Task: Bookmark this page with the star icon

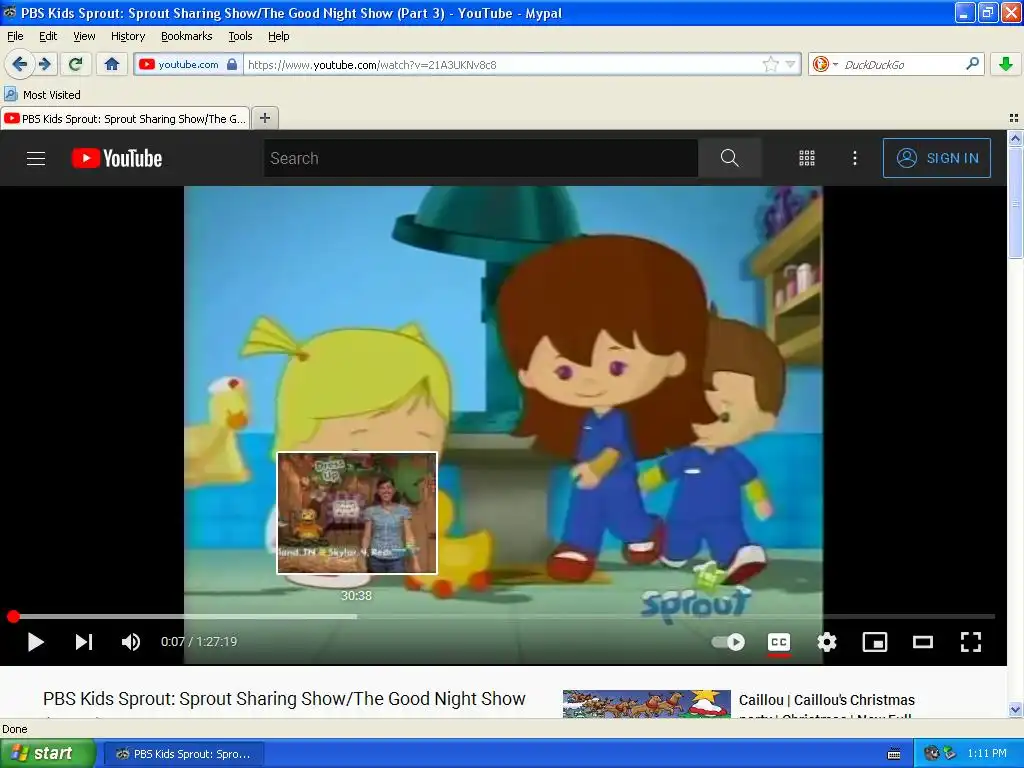Action: point(771,64)
